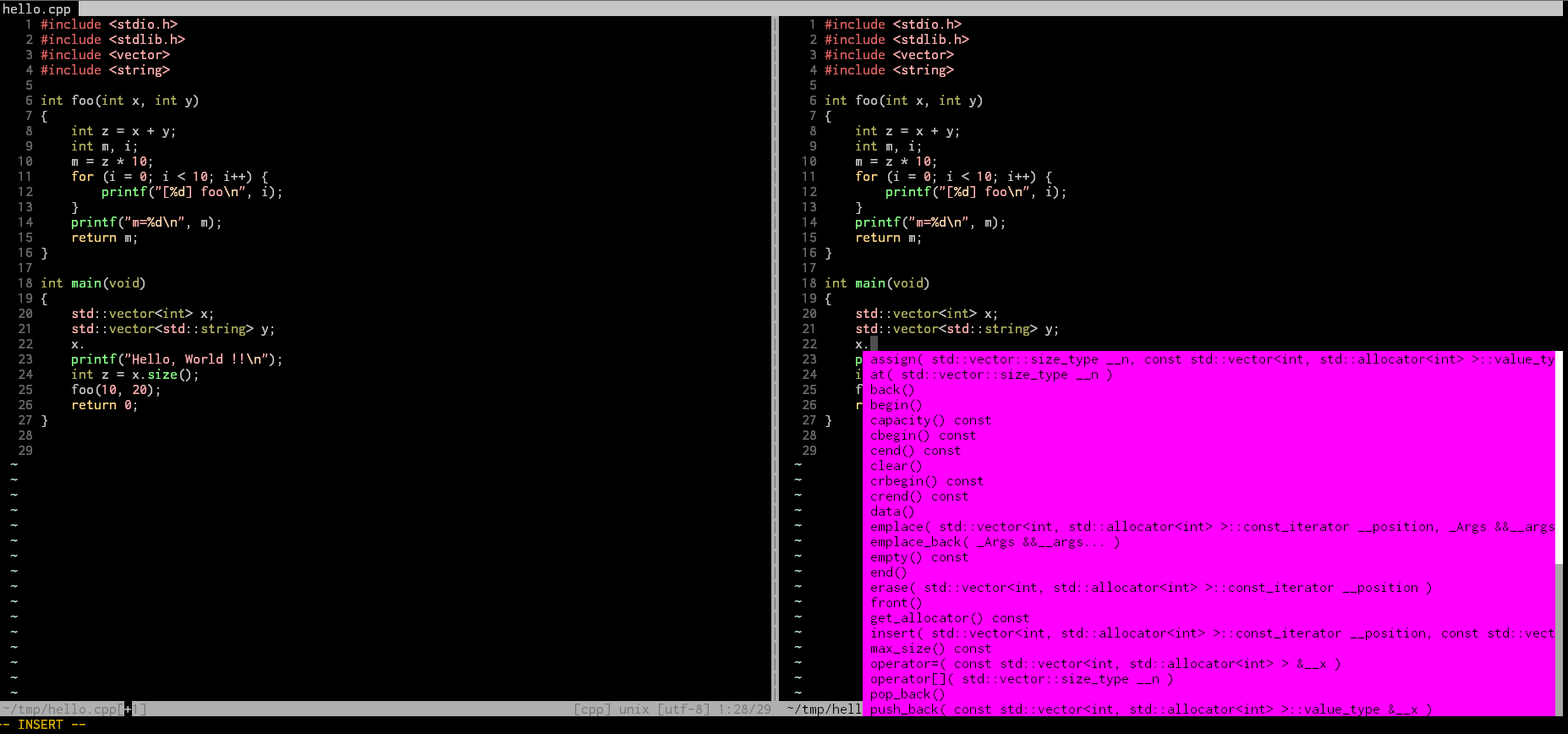Select pop_back() completion entry
1568x734 pixels.
pyautogui.click(x=1209, y=694)
